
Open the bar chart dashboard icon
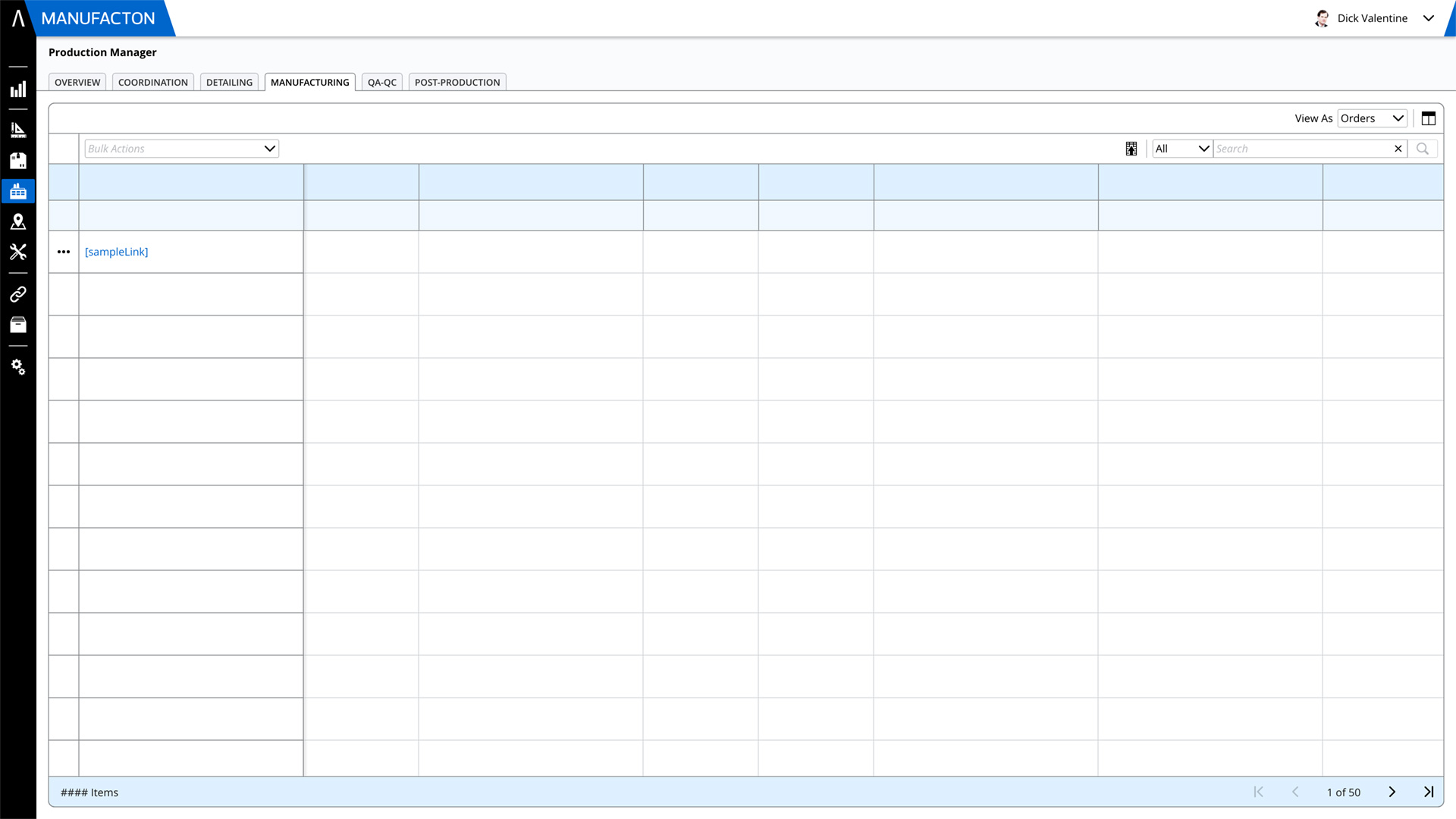click(x=18, y=89)
